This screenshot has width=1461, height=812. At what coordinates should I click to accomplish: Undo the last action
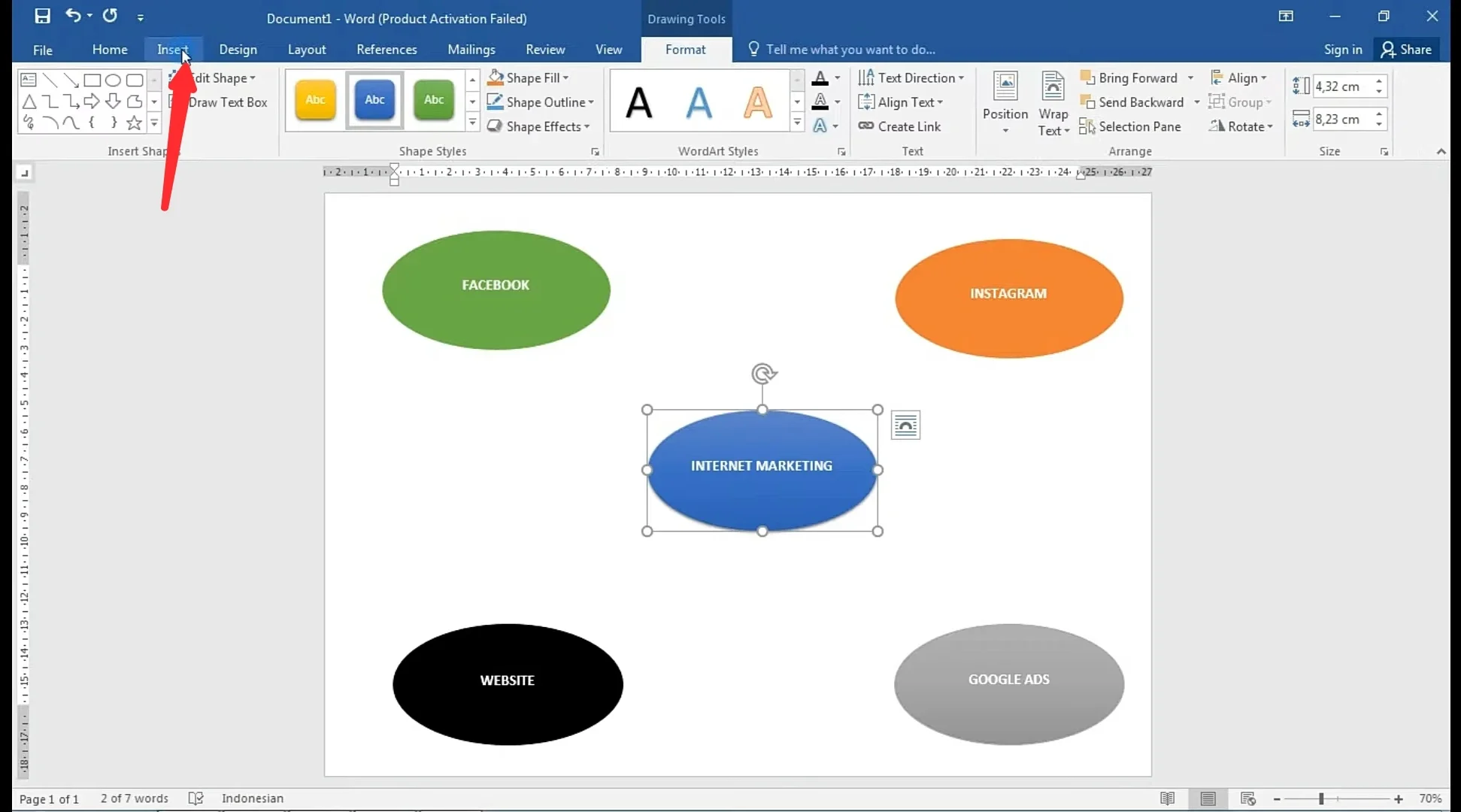pyautogui.click(x=73, y=16)
